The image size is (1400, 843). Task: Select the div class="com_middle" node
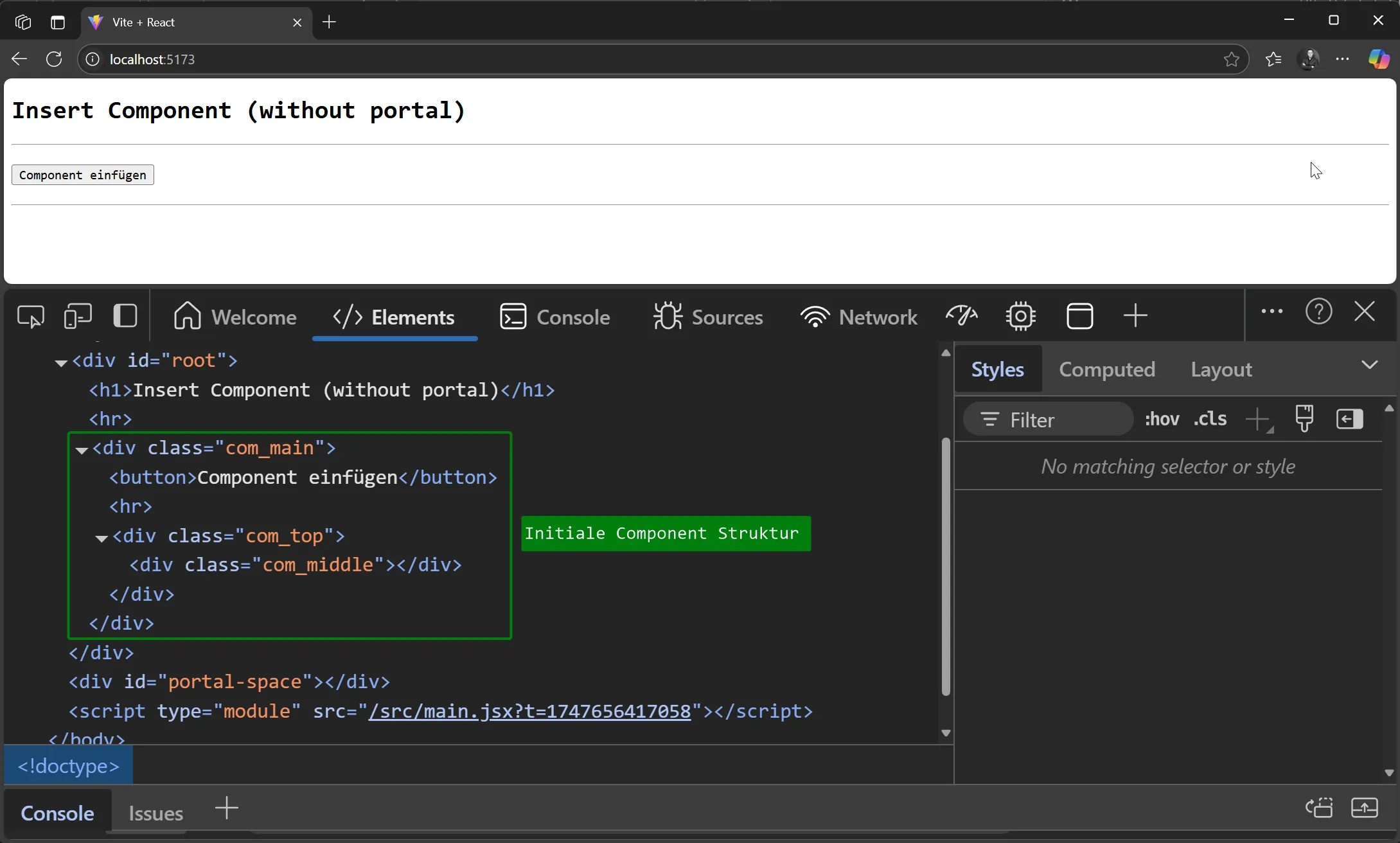(x=296, y=565)
